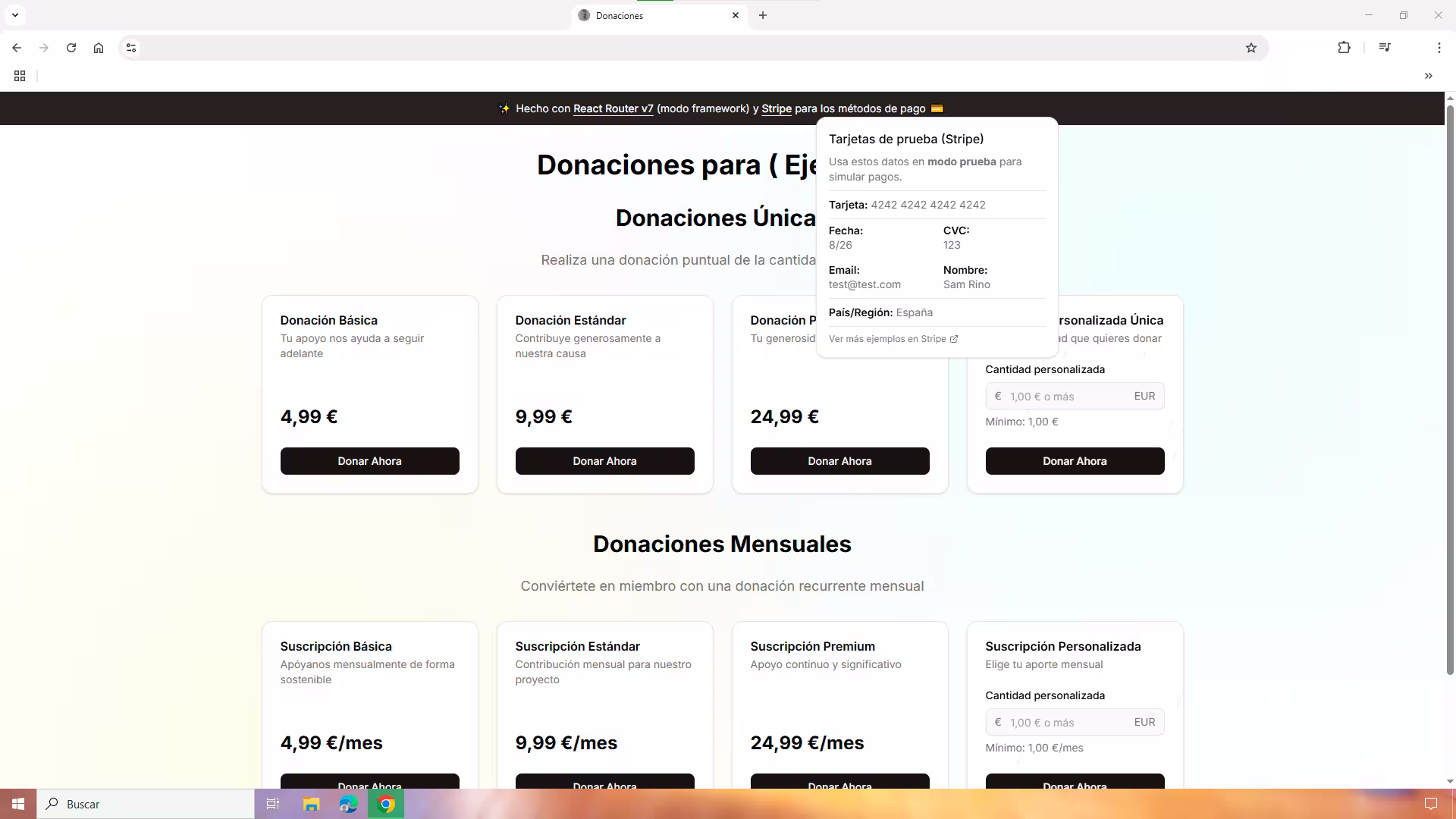1456x819 pixels.
Task: Open the React Router v7 link
Action: (613, 108)
